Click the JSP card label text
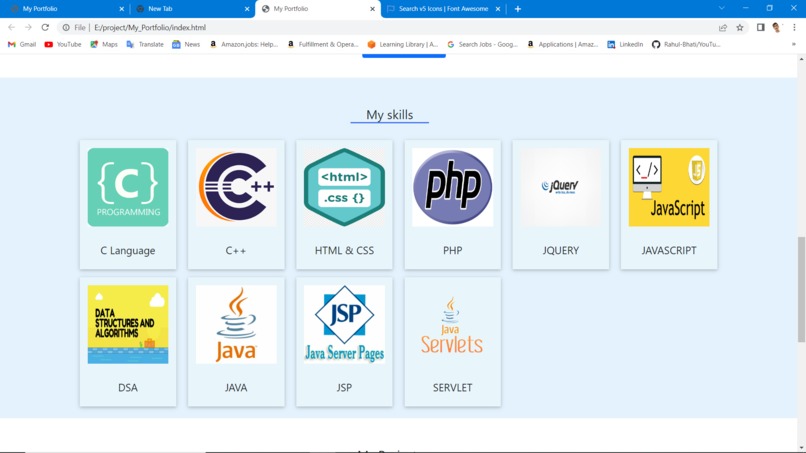806x453 pixels. [344, 388]
